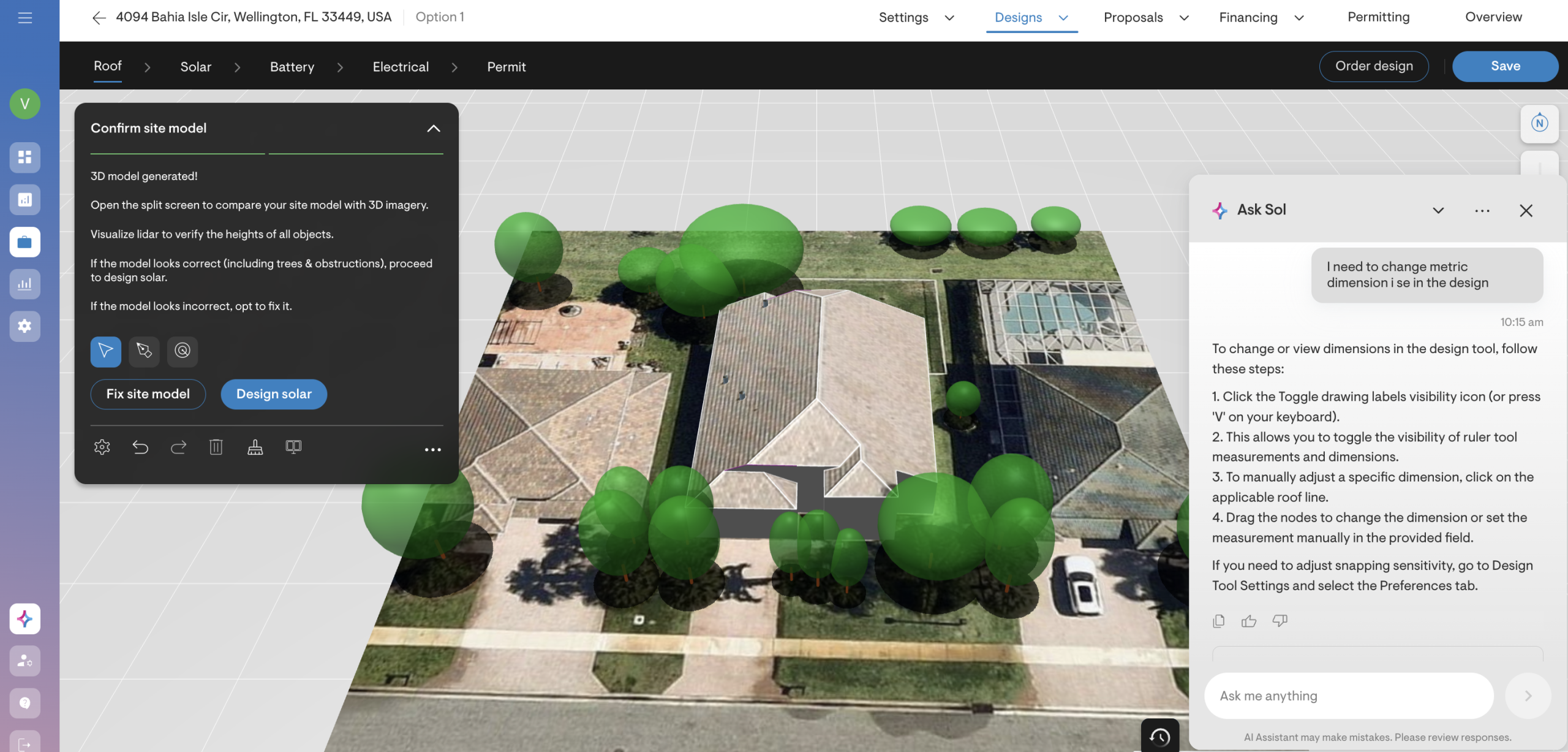This screenshot has width=1568, height=752.
Task: Open Ask Sol sparkle icon in sidebar
Action: (x=25, y=618)
